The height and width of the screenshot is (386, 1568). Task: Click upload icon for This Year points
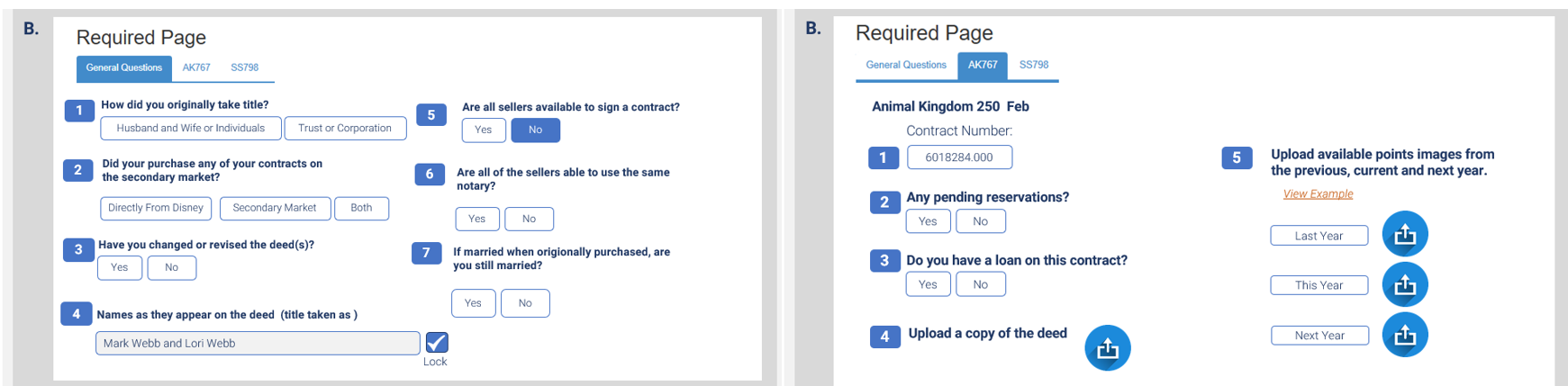pyautogui.click(x=1404, y=285)
